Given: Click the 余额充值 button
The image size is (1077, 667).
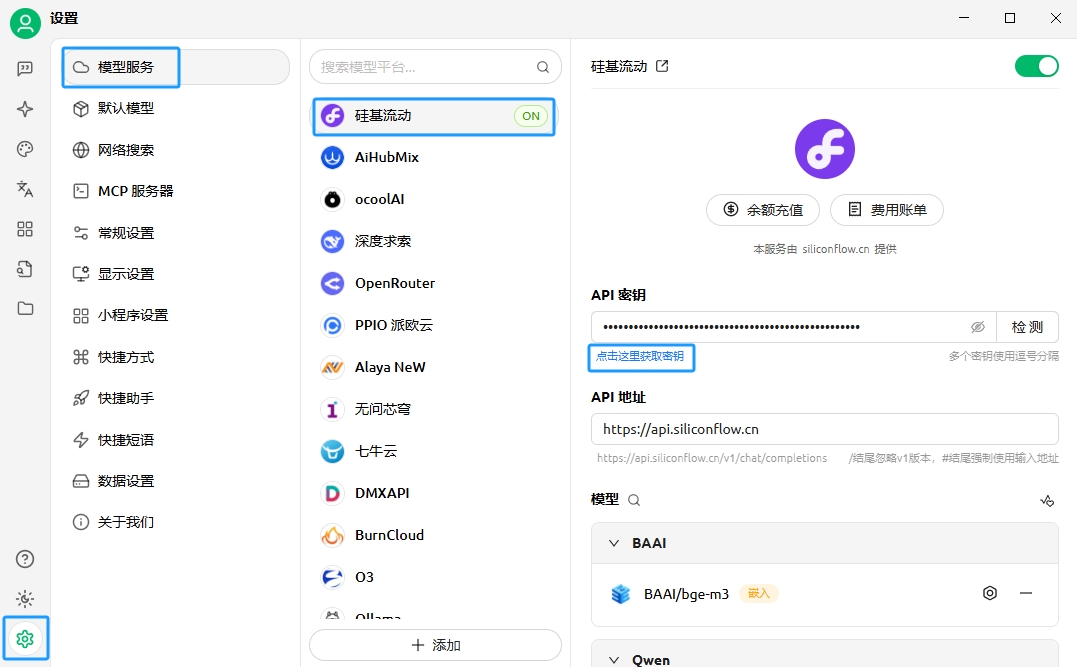Looking at the screenshot, I should 762,210.
